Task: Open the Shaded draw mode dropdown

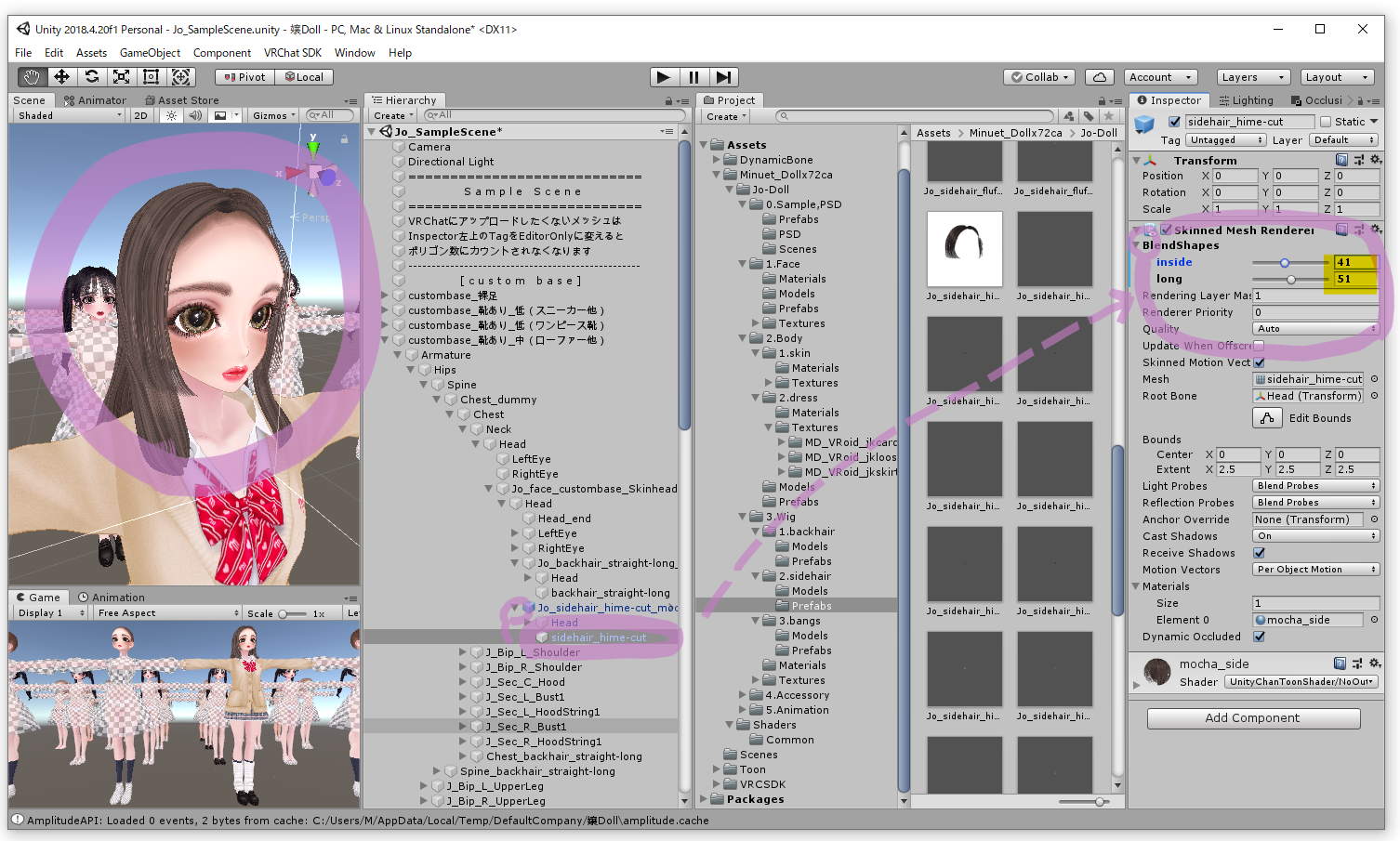Action: [x=69, y=115]
